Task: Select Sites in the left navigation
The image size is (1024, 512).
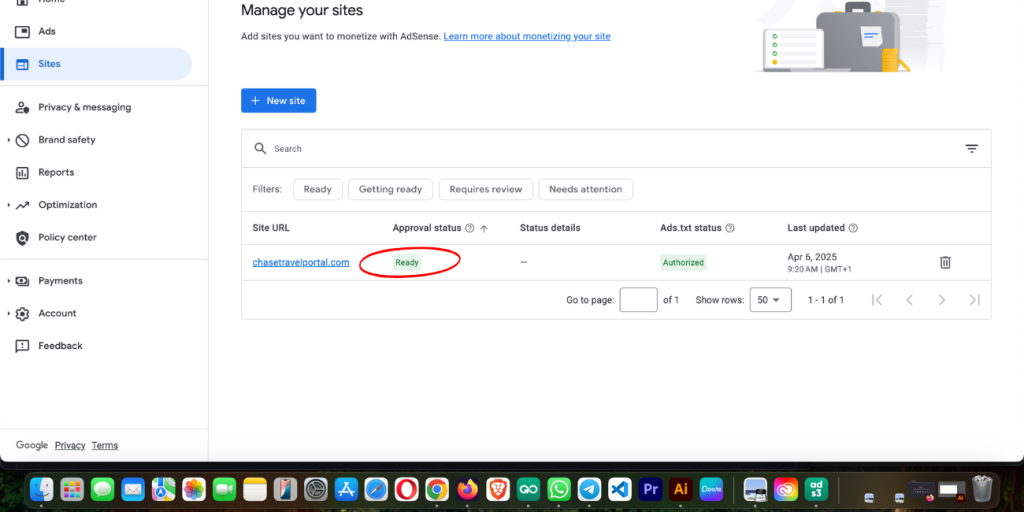Action: (97, 64)
